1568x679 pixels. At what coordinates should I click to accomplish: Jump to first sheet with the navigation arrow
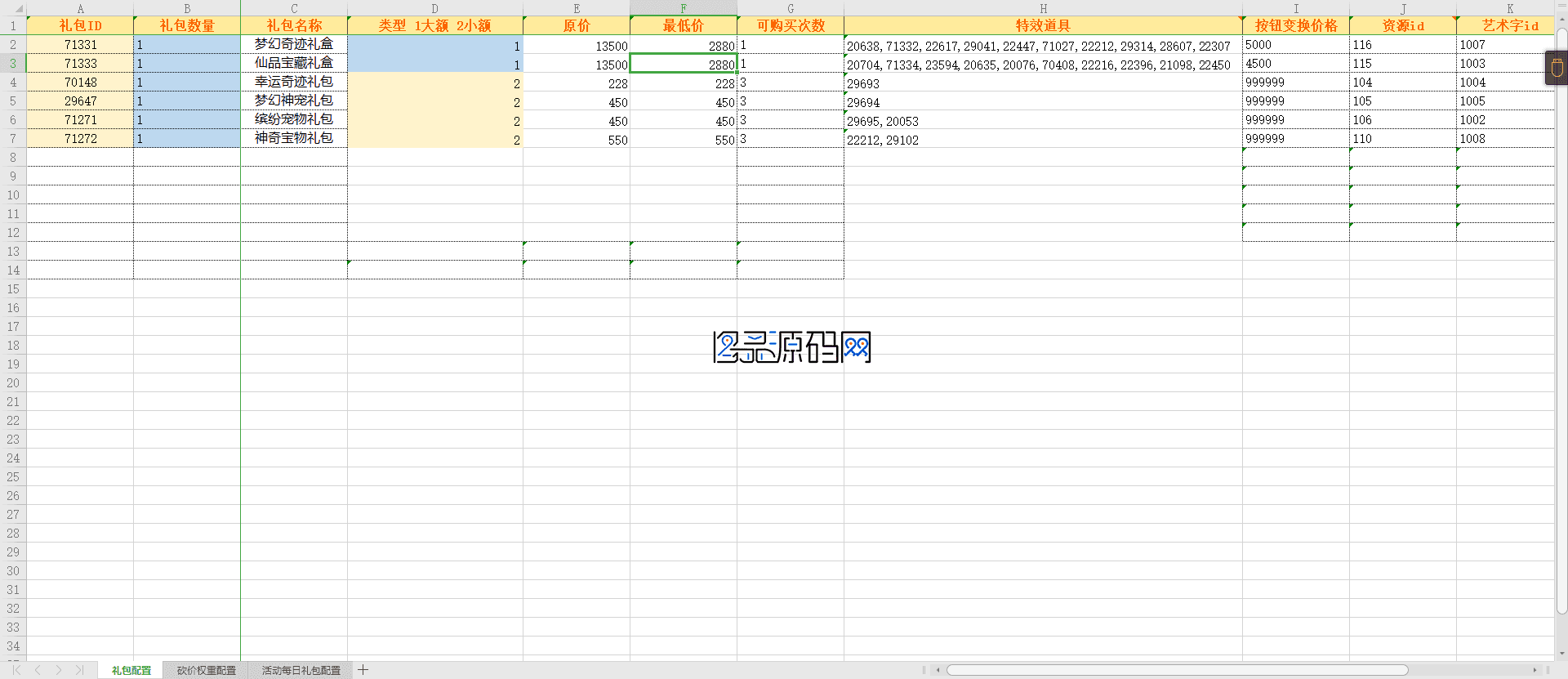pyautogui.click(x=16, y=670)
